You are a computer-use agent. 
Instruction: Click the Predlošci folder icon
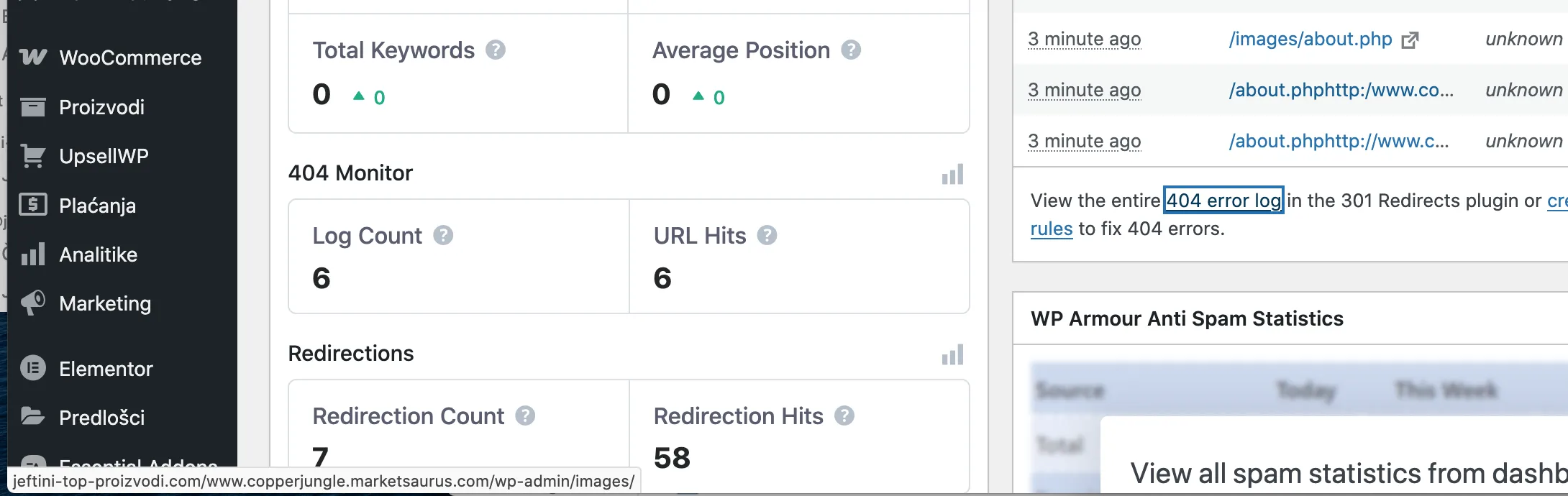pos(33,416)
